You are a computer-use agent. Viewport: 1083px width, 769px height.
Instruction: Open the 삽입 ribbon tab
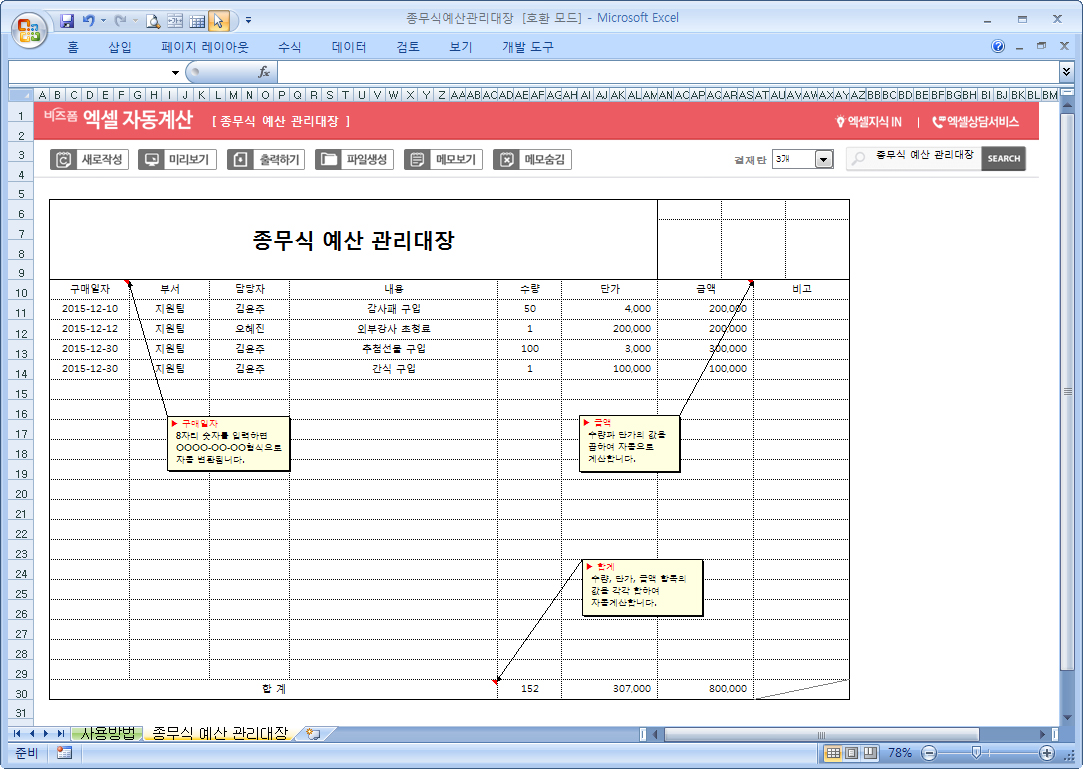pos(119,47)
